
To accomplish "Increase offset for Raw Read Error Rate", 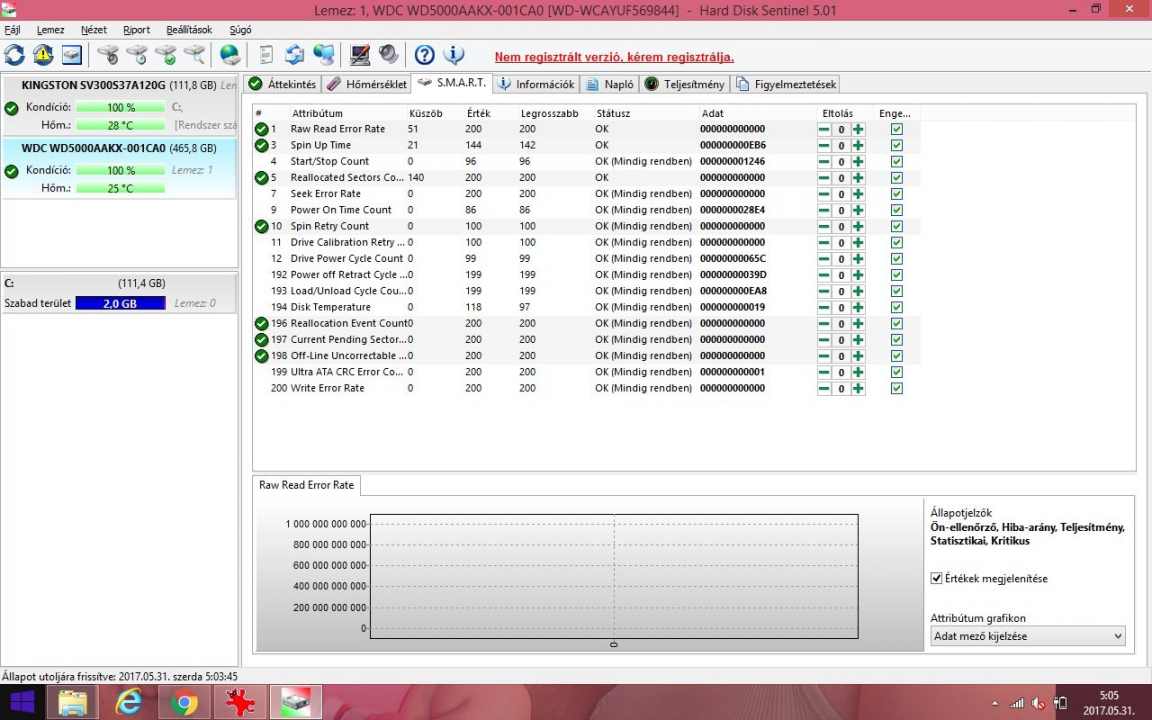I will (x=857, y=129).
